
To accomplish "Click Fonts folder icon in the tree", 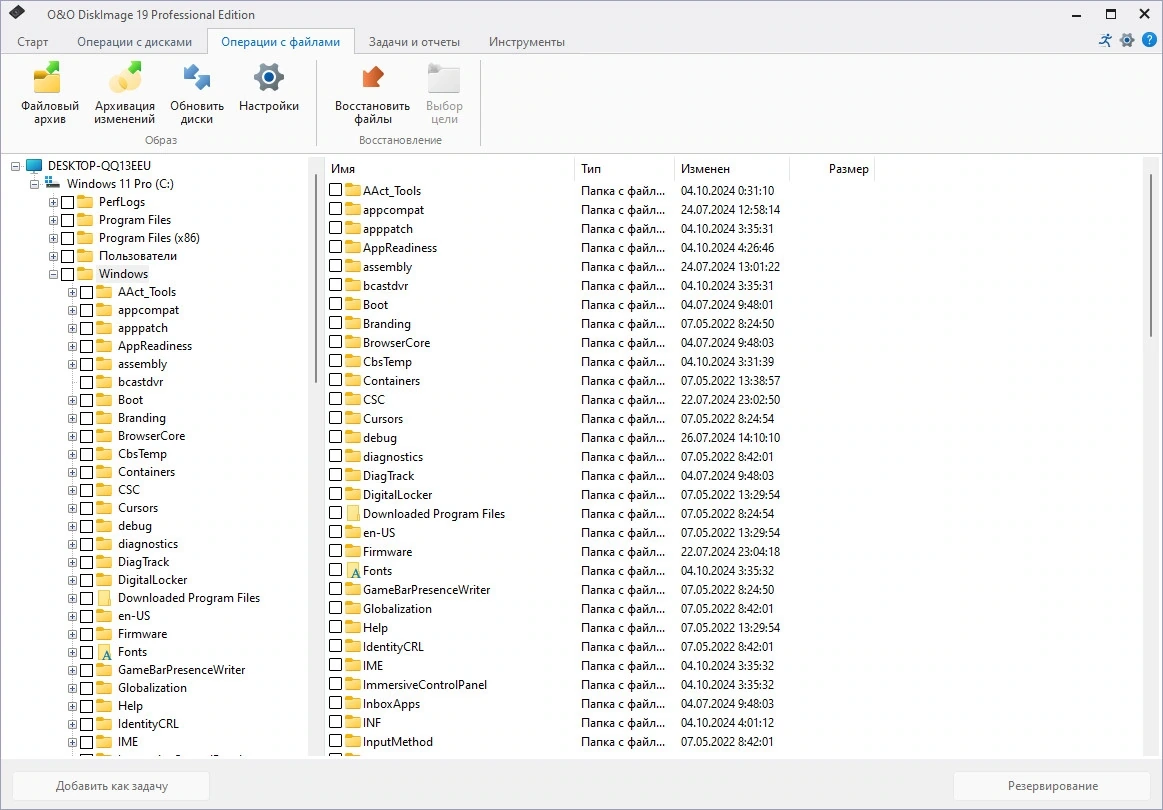I will click(x=105, y=652).
